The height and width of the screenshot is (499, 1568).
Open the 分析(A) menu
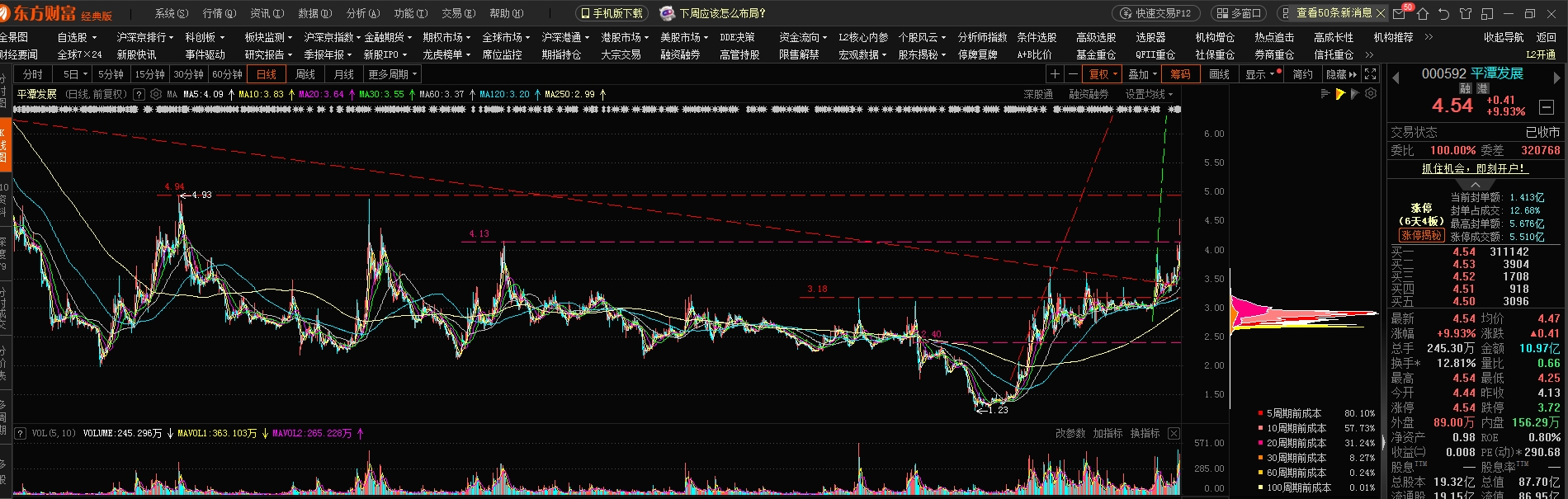pyautogui.click(x=363, y=13)
